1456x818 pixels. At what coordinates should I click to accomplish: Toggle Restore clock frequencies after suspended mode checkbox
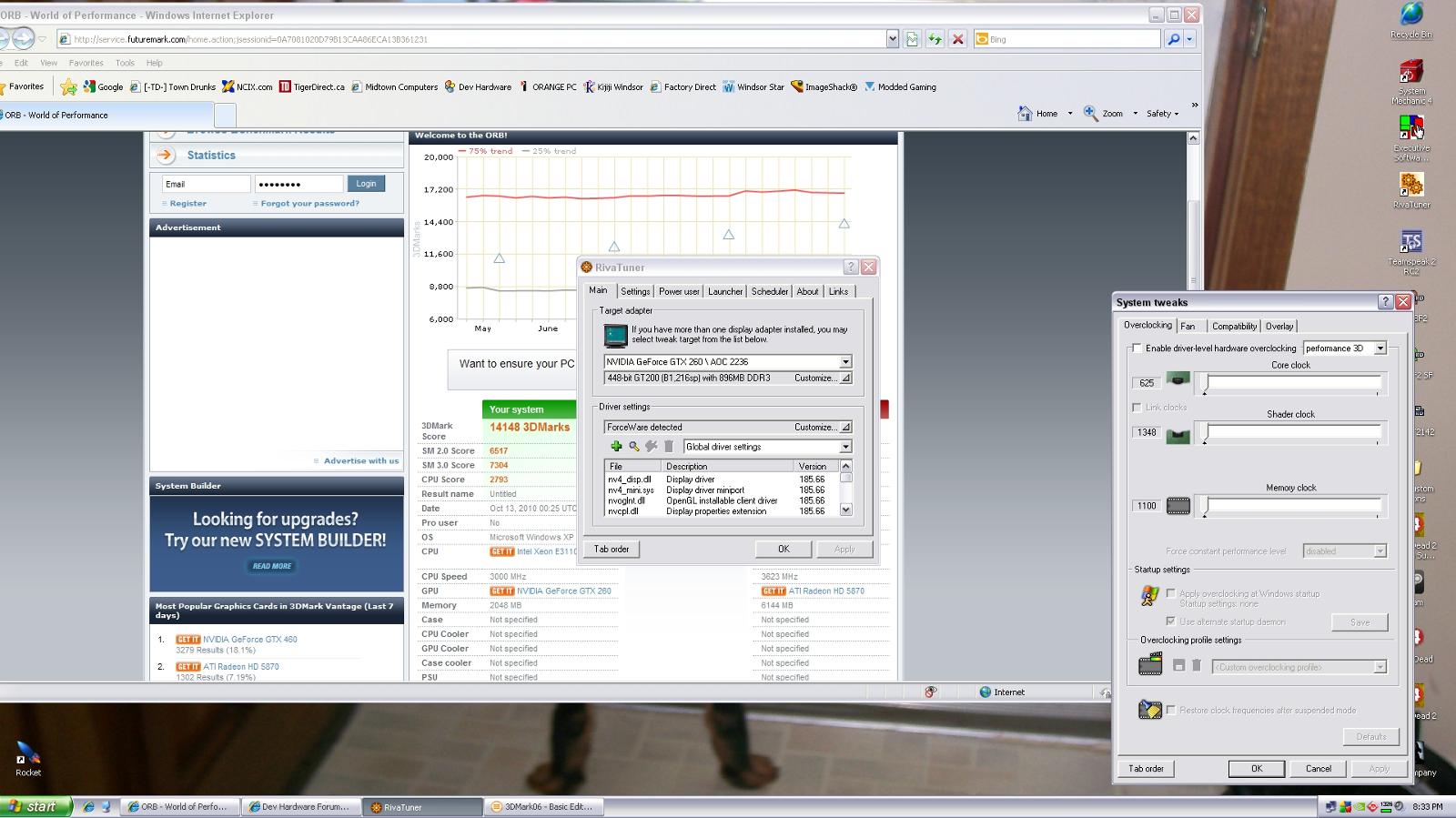tap(1171, 710)
